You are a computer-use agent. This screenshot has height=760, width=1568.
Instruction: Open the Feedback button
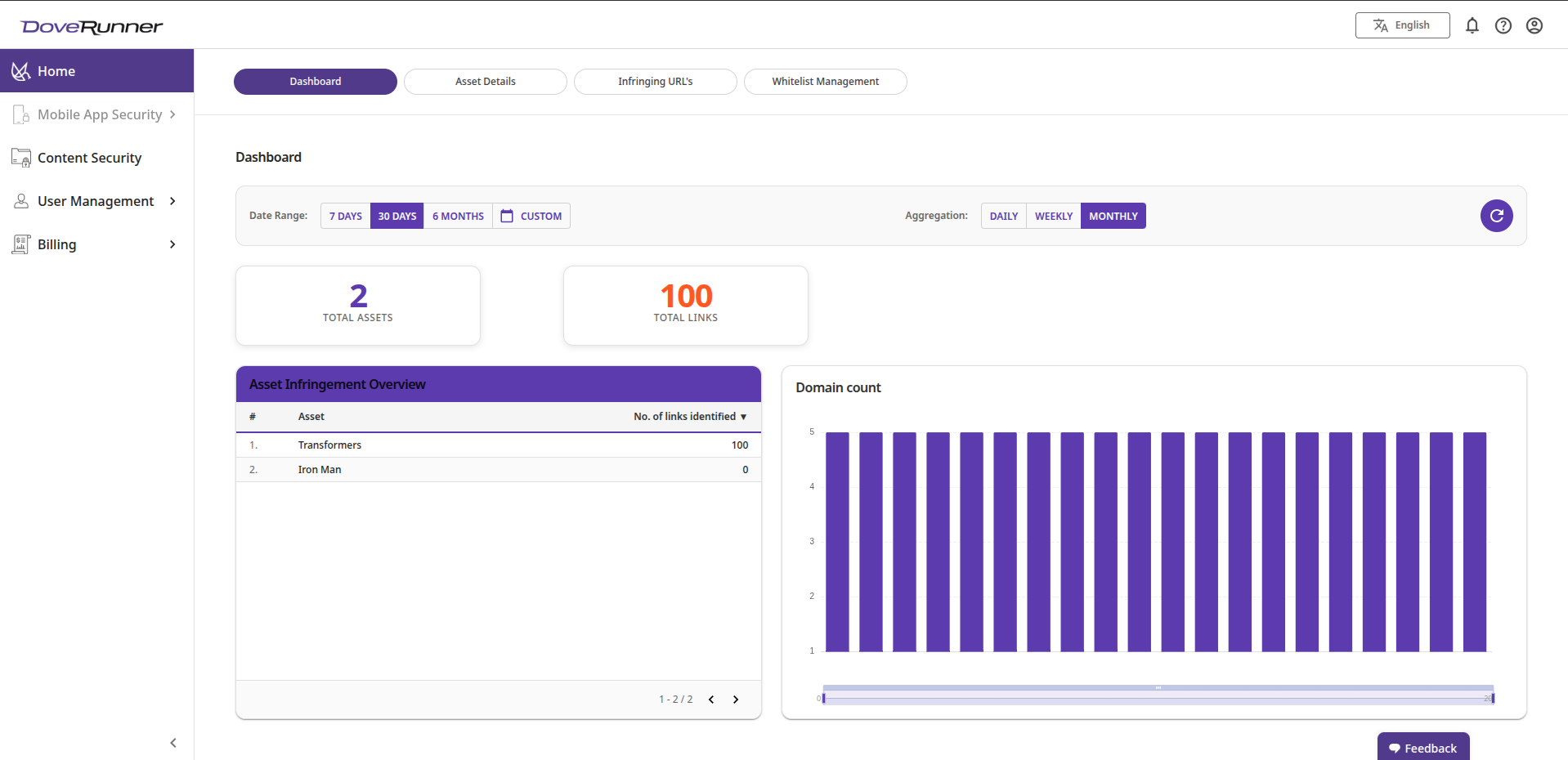[1422, 747]
